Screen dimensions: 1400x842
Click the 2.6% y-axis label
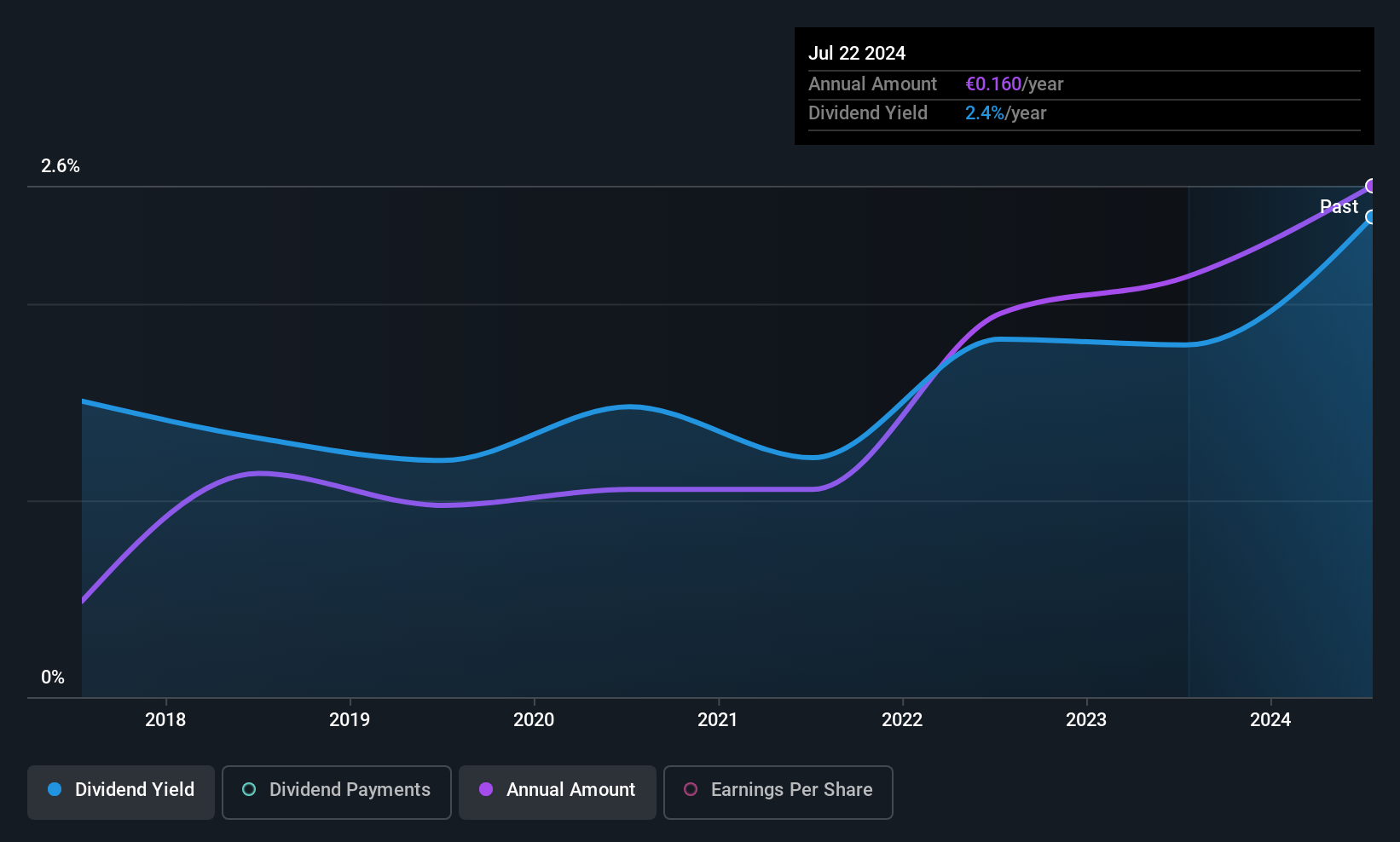pos(61,166)
